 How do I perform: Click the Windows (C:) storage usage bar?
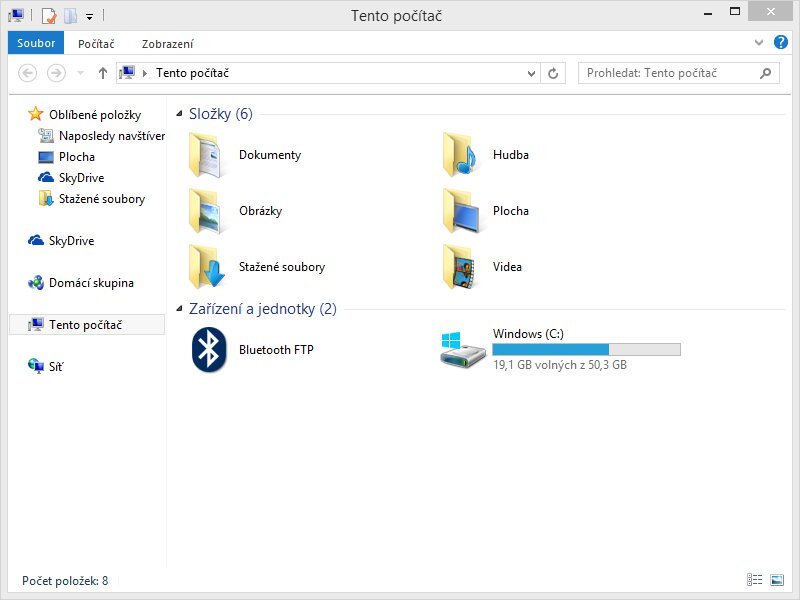586,350
